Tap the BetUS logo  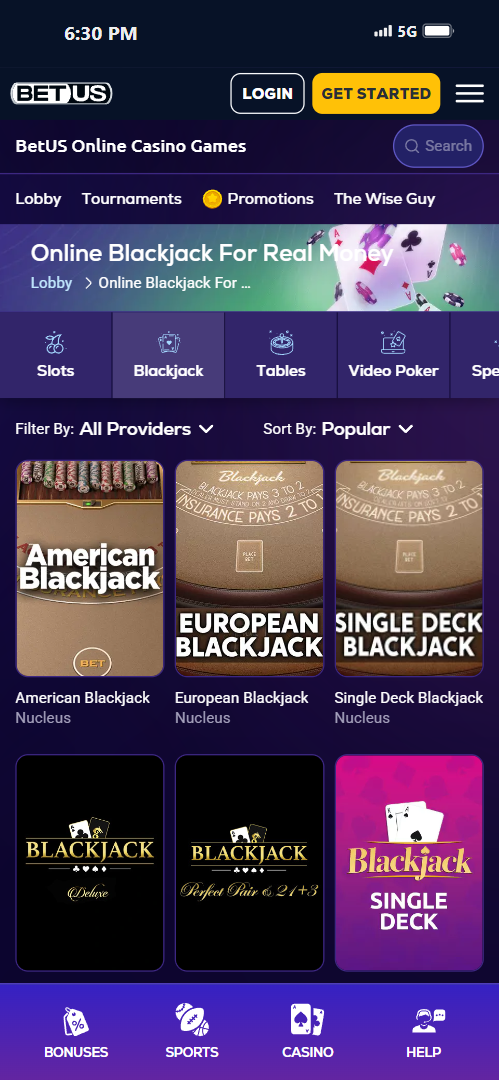click(x=61, y=93)
